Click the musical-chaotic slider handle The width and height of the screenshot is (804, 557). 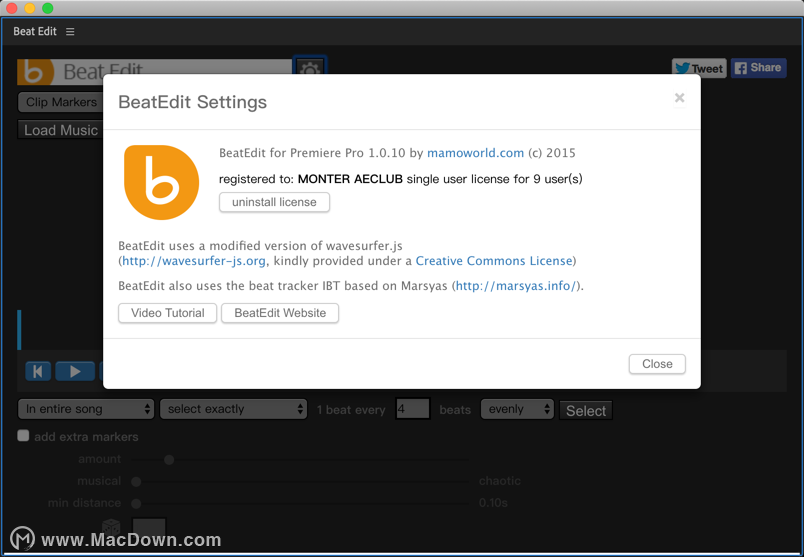click(x=136, y=482)
